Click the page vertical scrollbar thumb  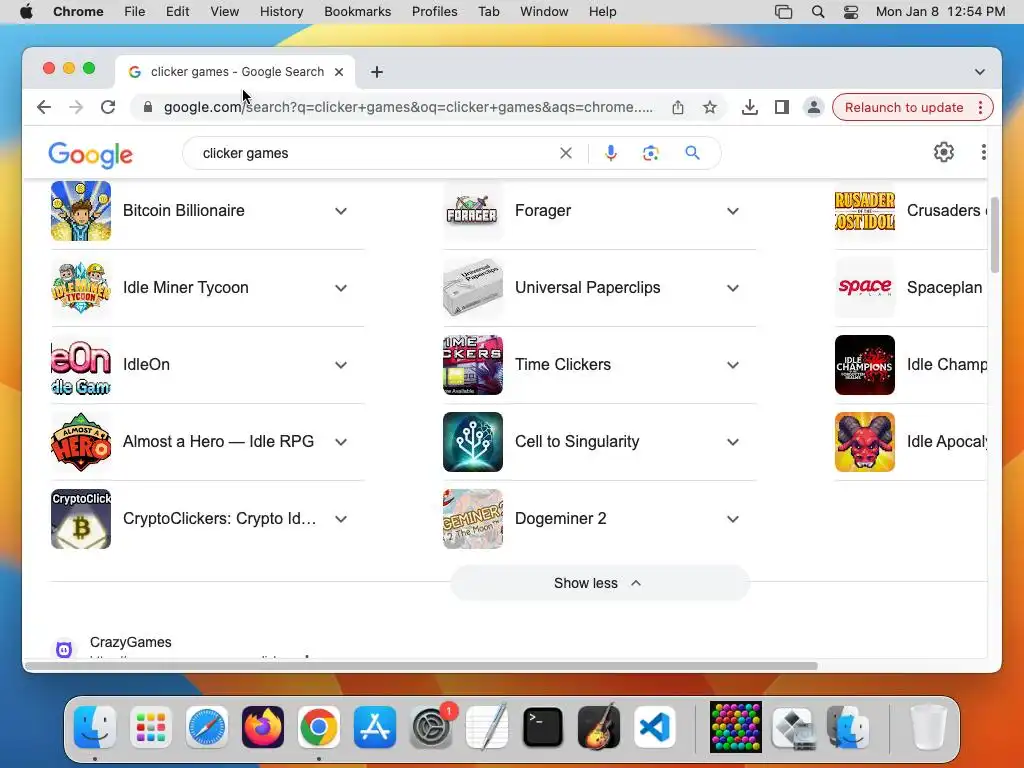(x=994, y=234)
